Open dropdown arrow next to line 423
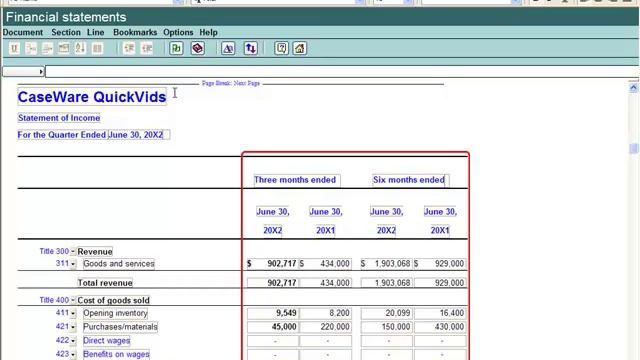The image size is (640, 360). (x=73, y=355)
